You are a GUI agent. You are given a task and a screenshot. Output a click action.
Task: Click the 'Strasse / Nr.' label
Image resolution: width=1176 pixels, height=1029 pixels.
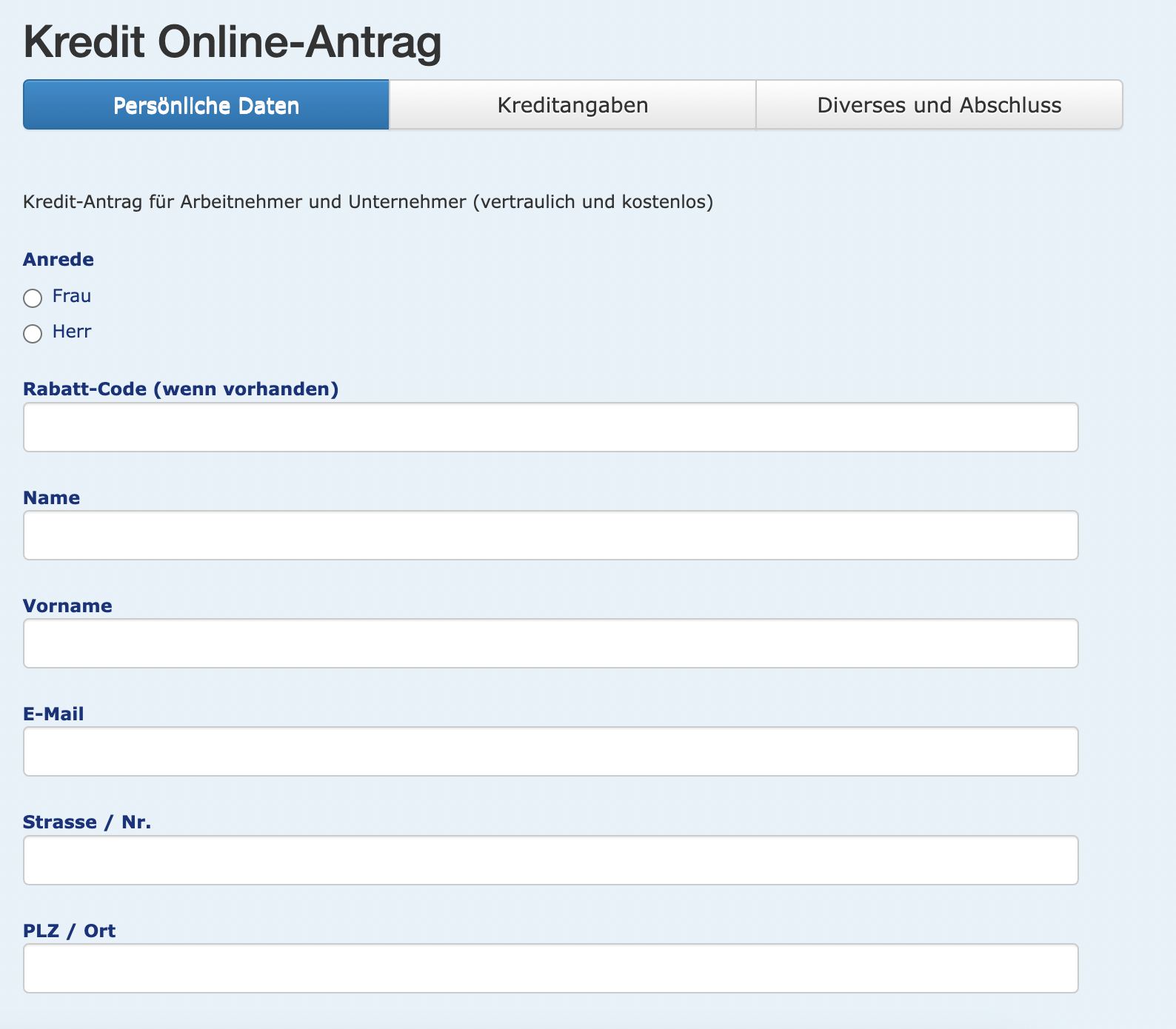point(87,822)
